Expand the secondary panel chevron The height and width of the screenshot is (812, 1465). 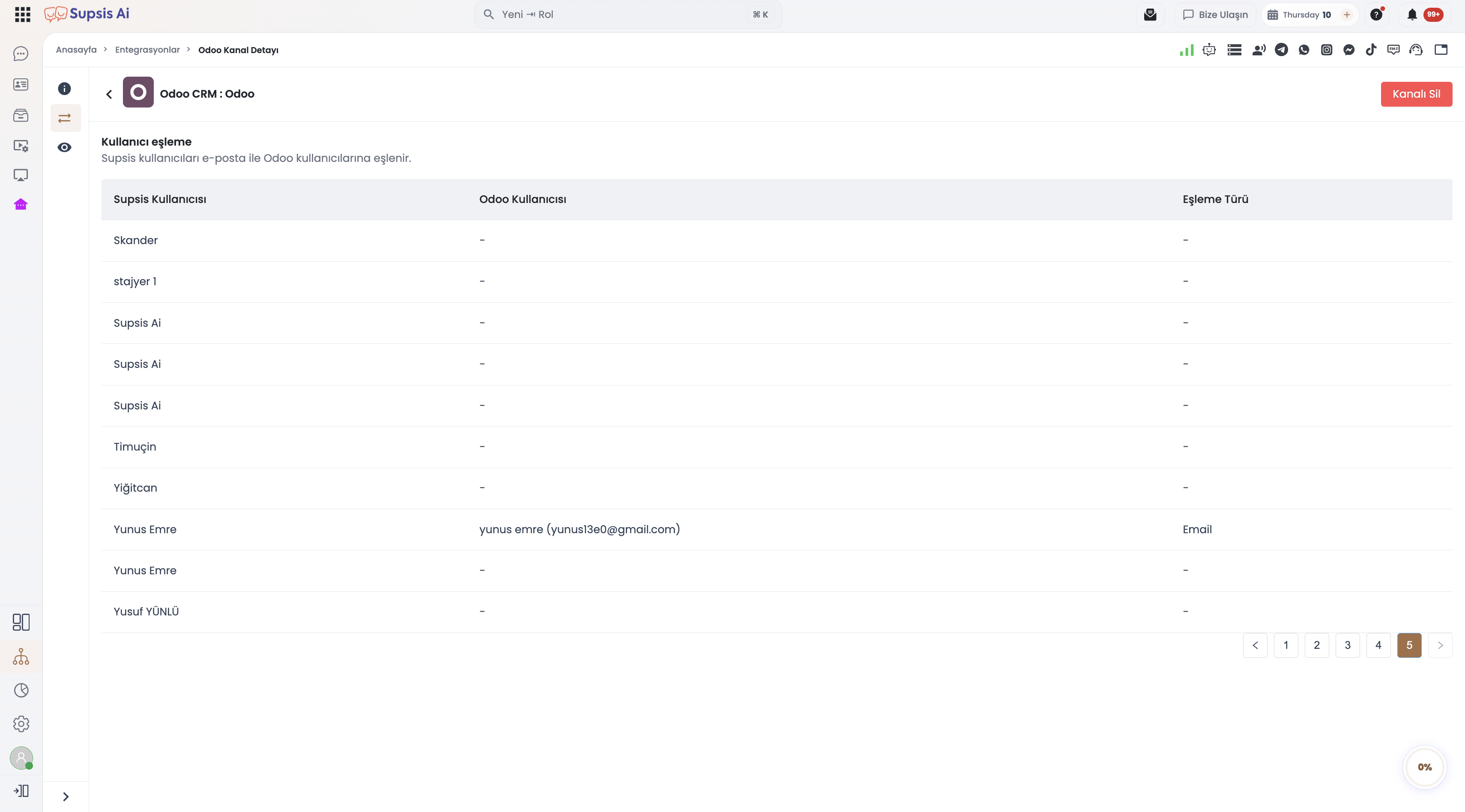point(66,797)
